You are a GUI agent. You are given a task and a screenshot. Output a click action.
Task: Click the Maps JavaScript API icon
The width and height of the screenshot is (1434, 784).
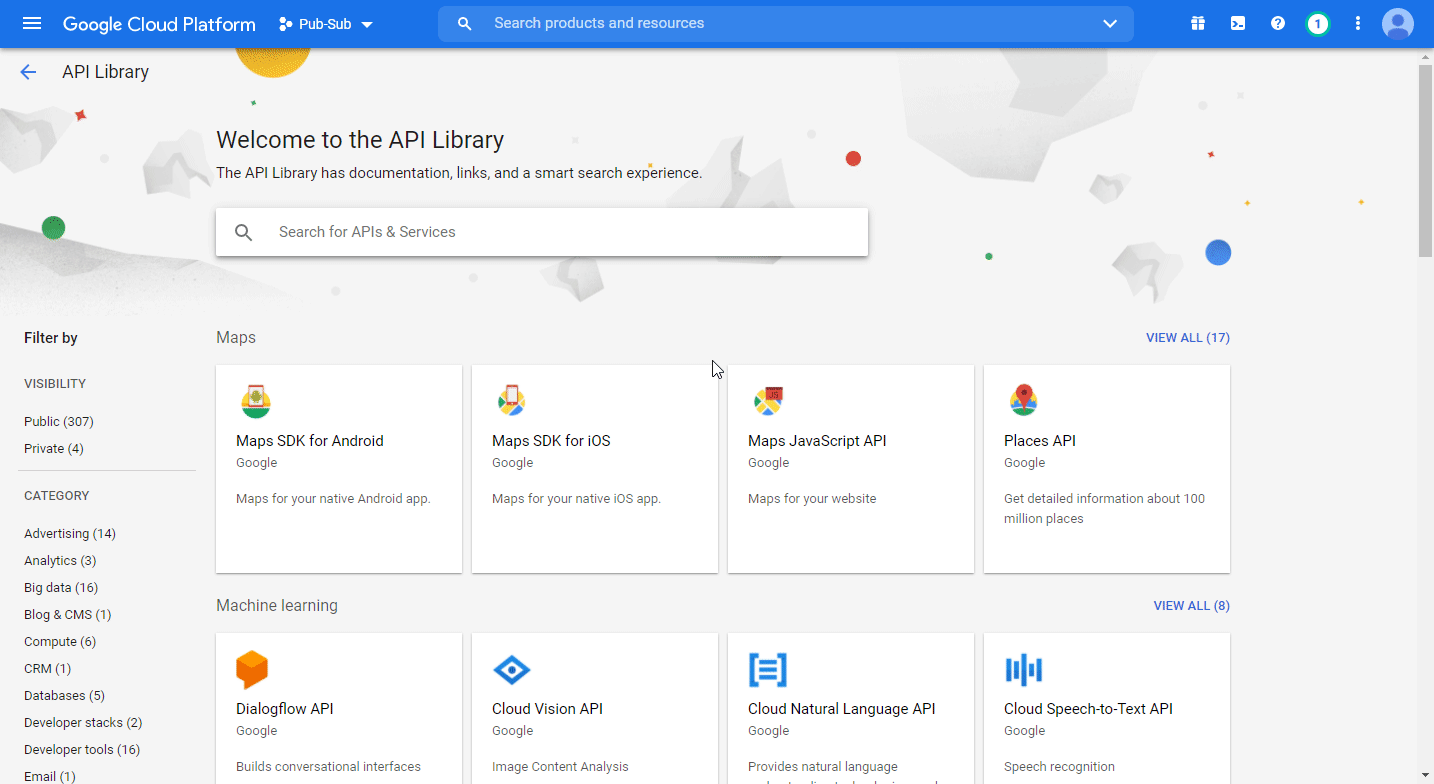coord(768,401)
